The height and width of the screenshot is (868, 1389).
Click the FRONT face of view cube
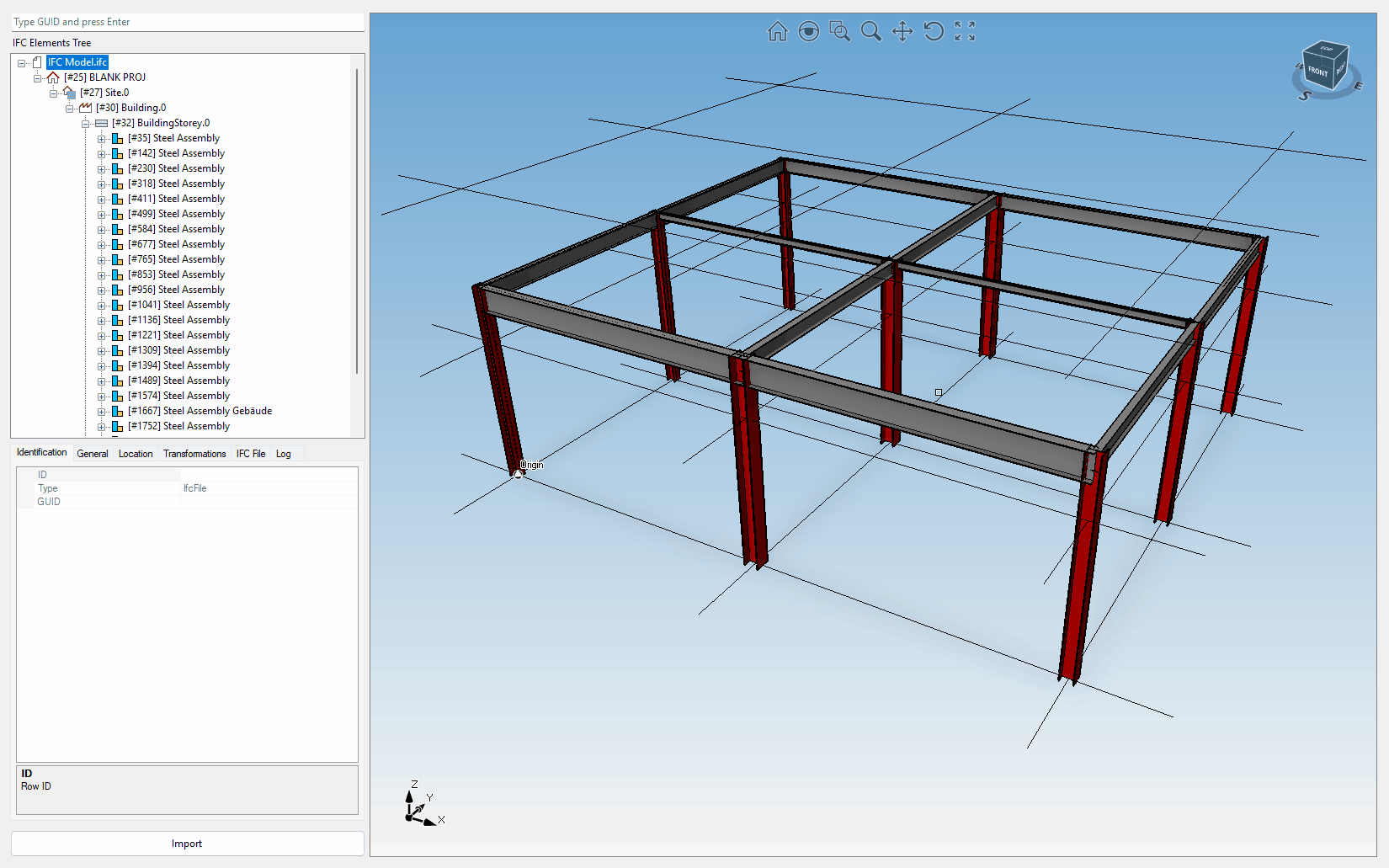point(1317,72)
